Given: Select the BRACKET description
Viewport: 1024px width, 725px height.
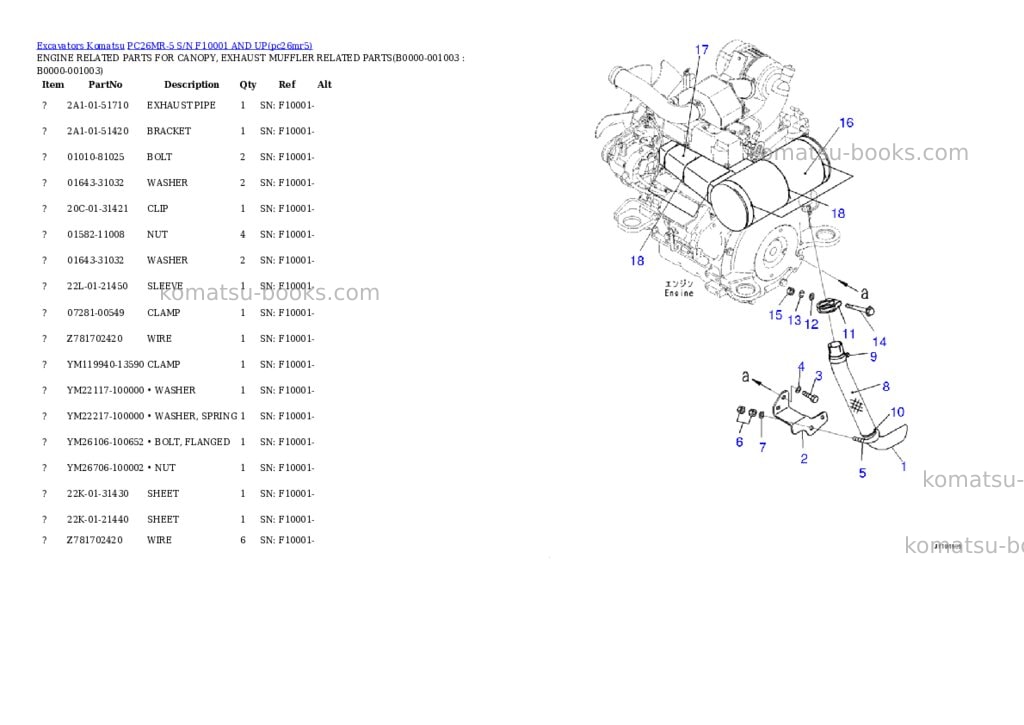Looking at the screenshot, I should click(x=169, y=131).
